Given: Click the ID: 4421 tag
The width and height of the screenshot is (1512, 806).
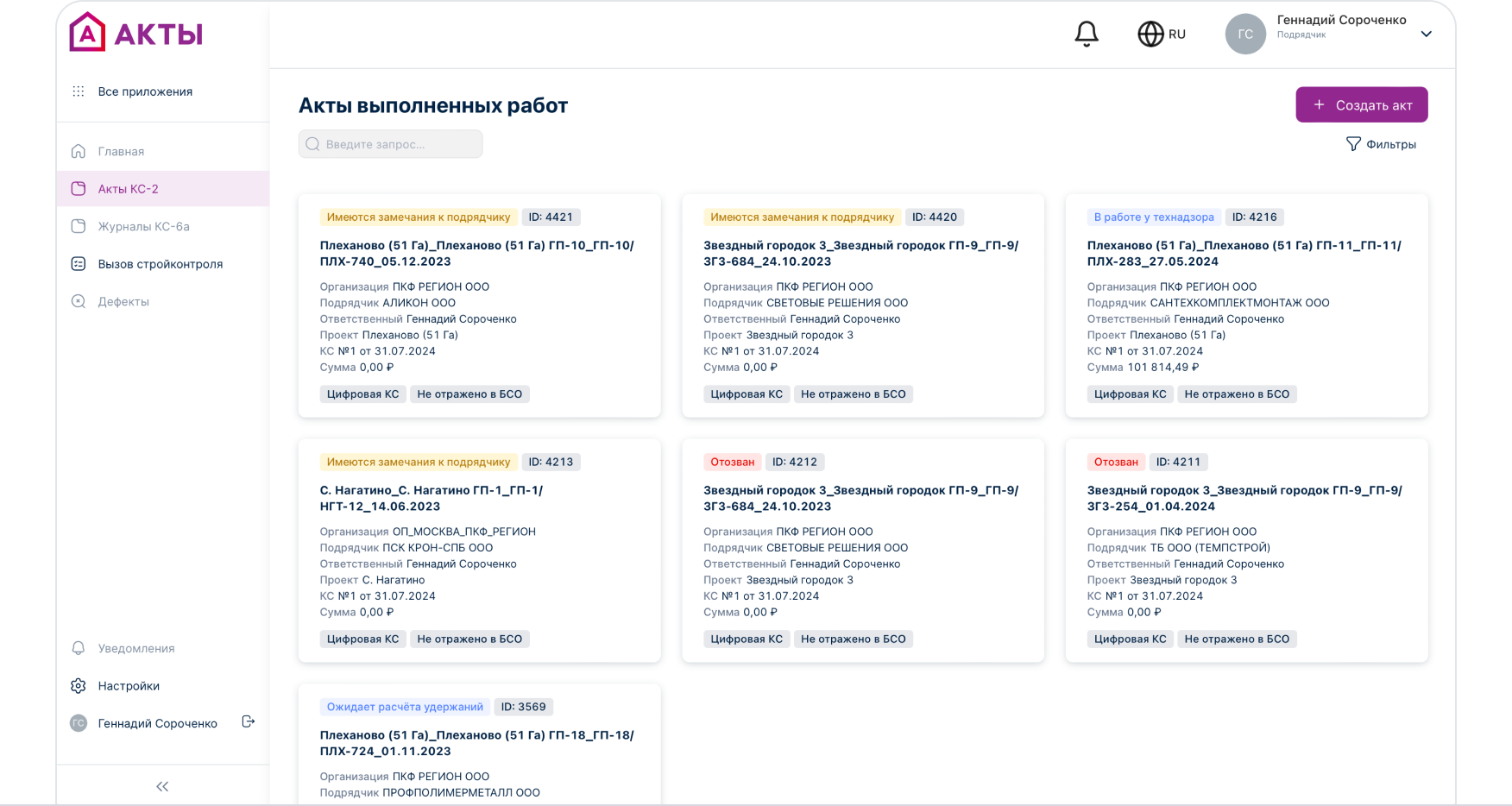Looking at the screenshot, I should [551, 217].
